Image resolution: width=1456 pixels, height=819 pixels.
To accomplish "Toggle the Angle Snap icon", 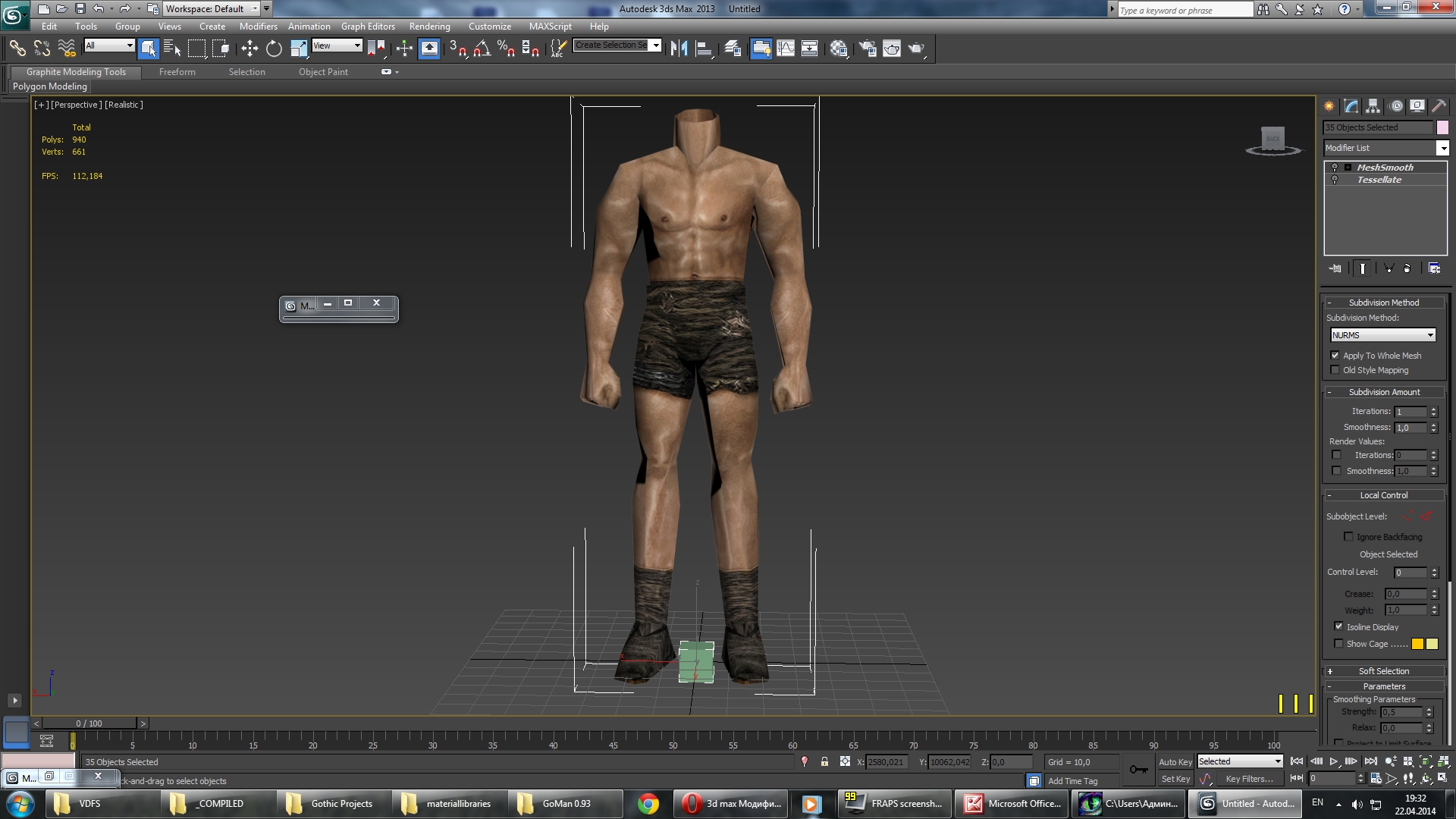I will [x=482, y=49].
